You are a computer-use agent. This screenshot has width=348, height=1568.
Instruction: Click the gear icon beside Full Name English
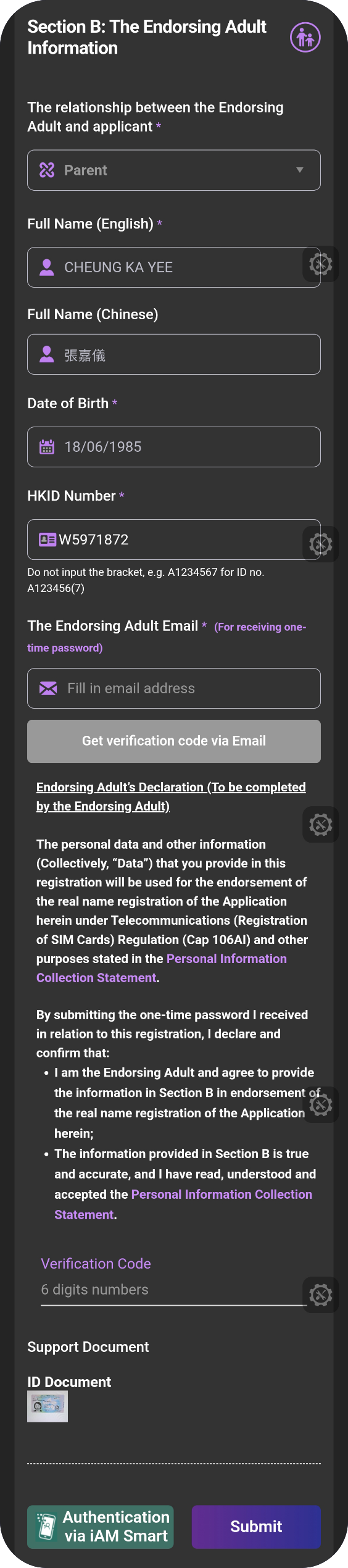pyautogui.click(x=321, y=264)
